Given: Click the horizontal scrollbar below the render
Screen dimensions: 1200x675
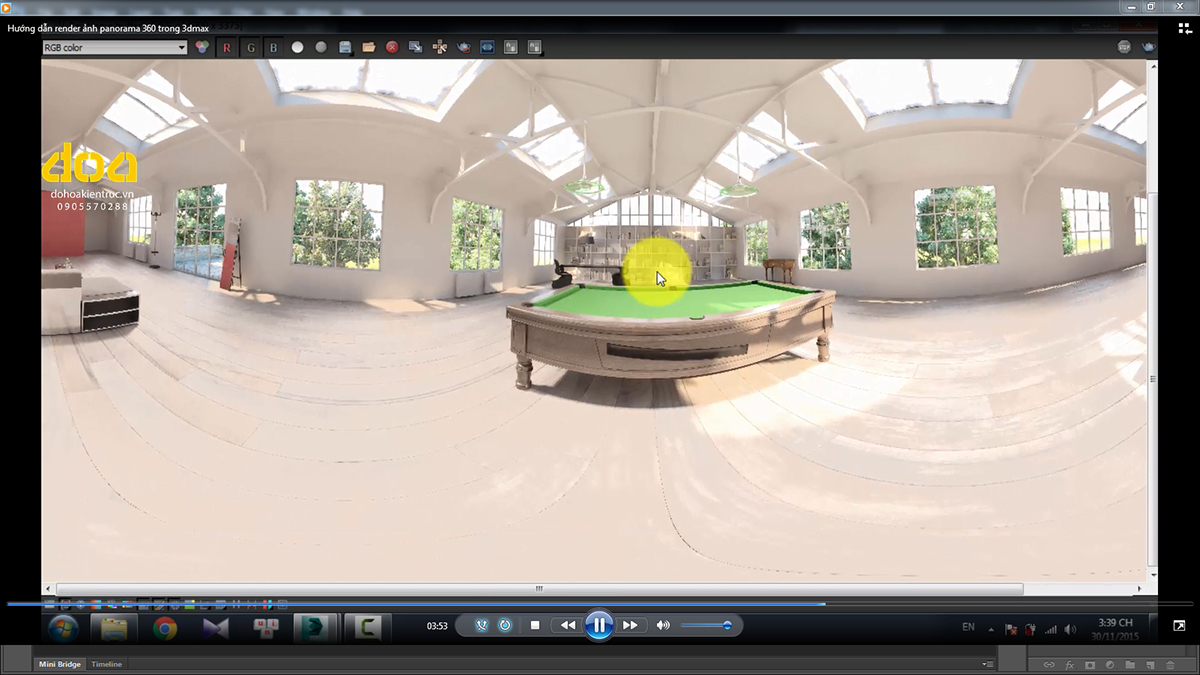Looking at the screenshot, I should tap(540, 588).
